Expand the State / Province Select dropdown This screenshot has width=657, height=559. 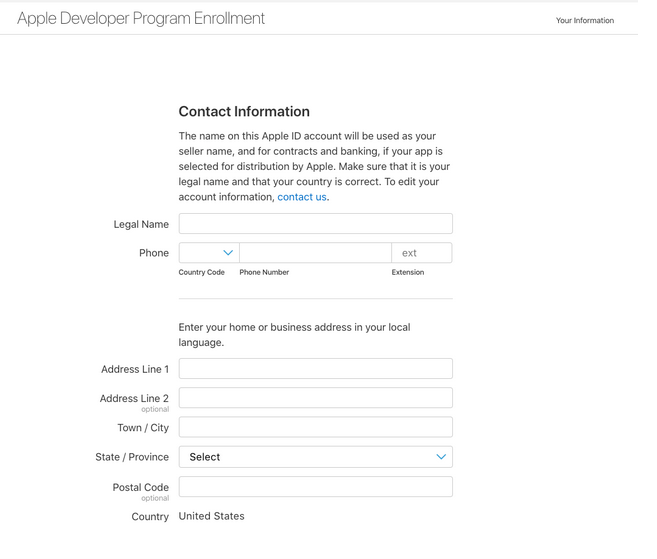316,457
